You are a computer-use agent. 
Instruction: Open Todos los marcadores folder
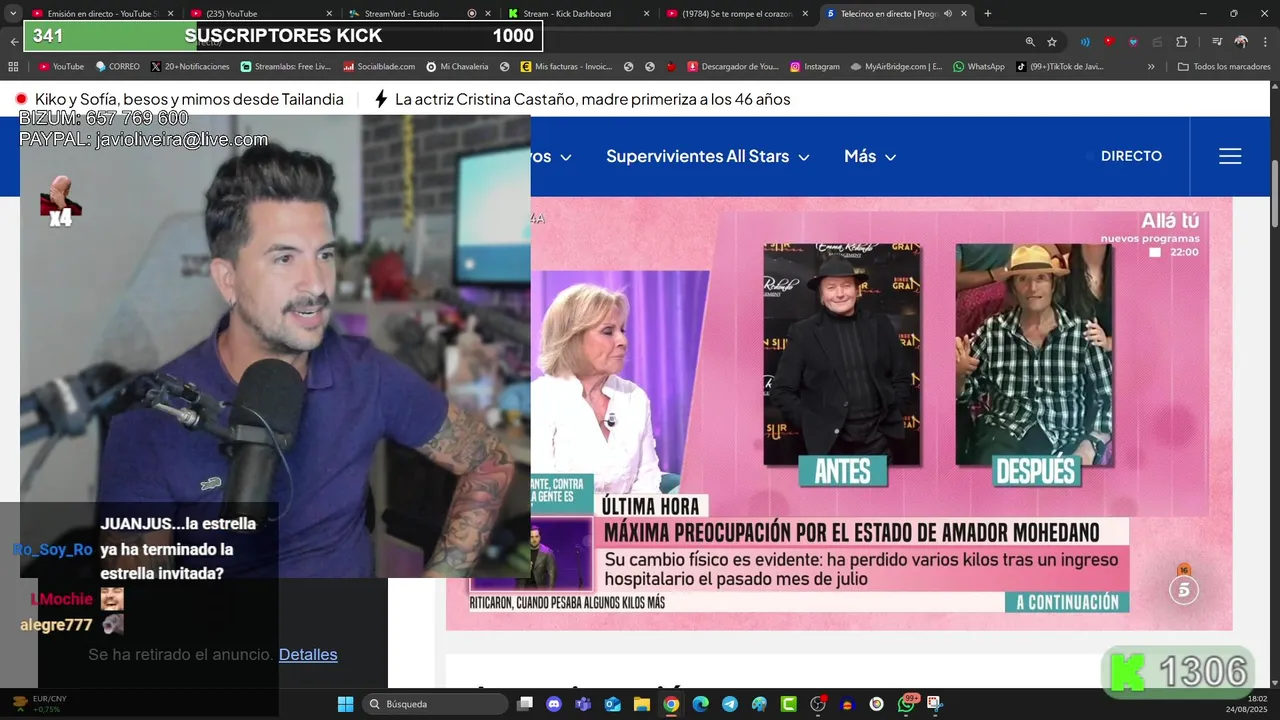coord(1224,67)
